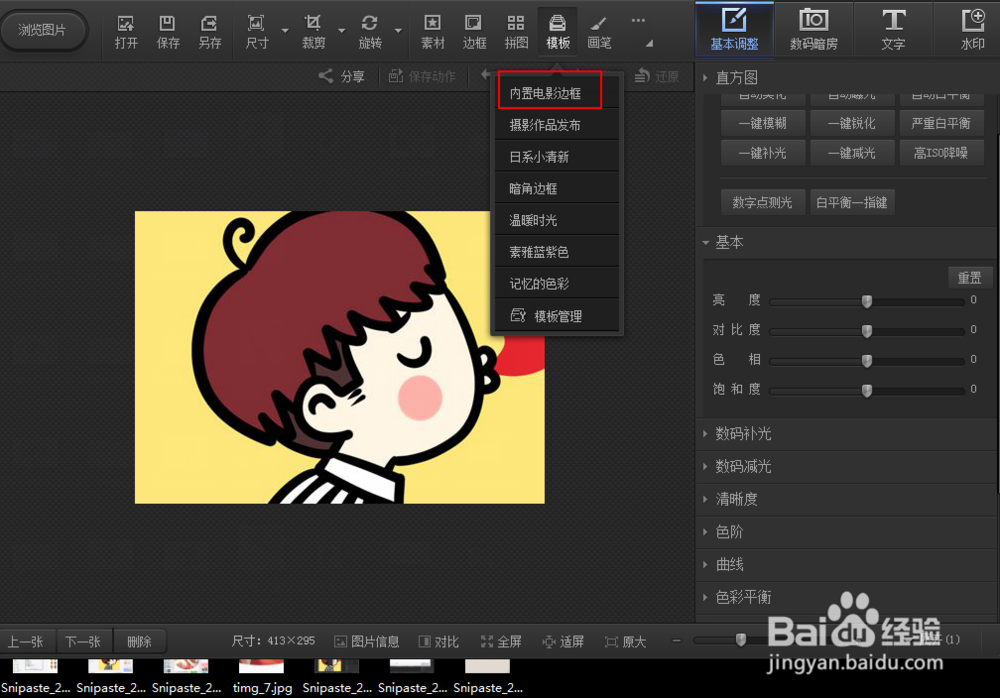Click the 浏览图片 button

click(x=43, y=30)
